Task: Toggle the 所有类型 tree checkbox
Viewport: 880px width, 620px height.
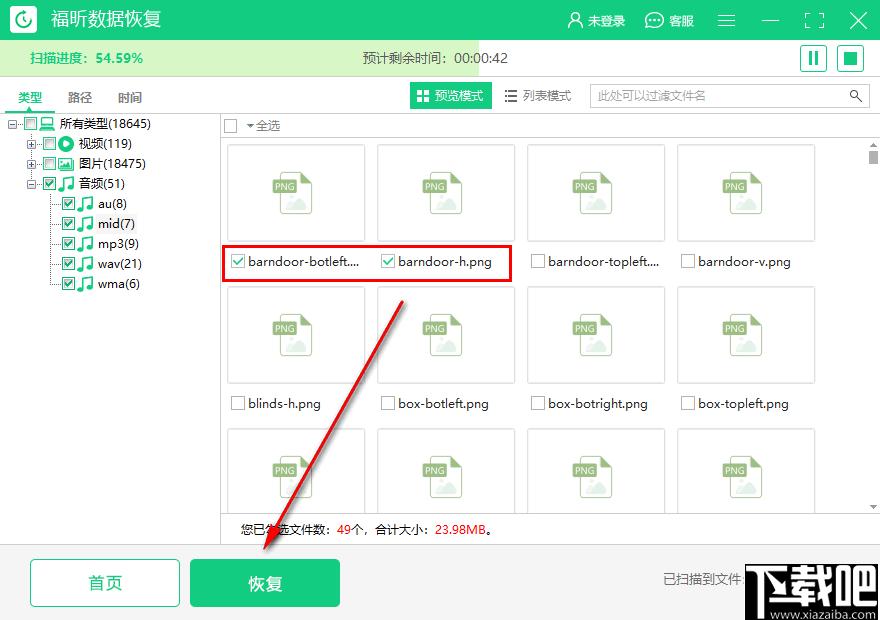Action: tap(30, 123)
